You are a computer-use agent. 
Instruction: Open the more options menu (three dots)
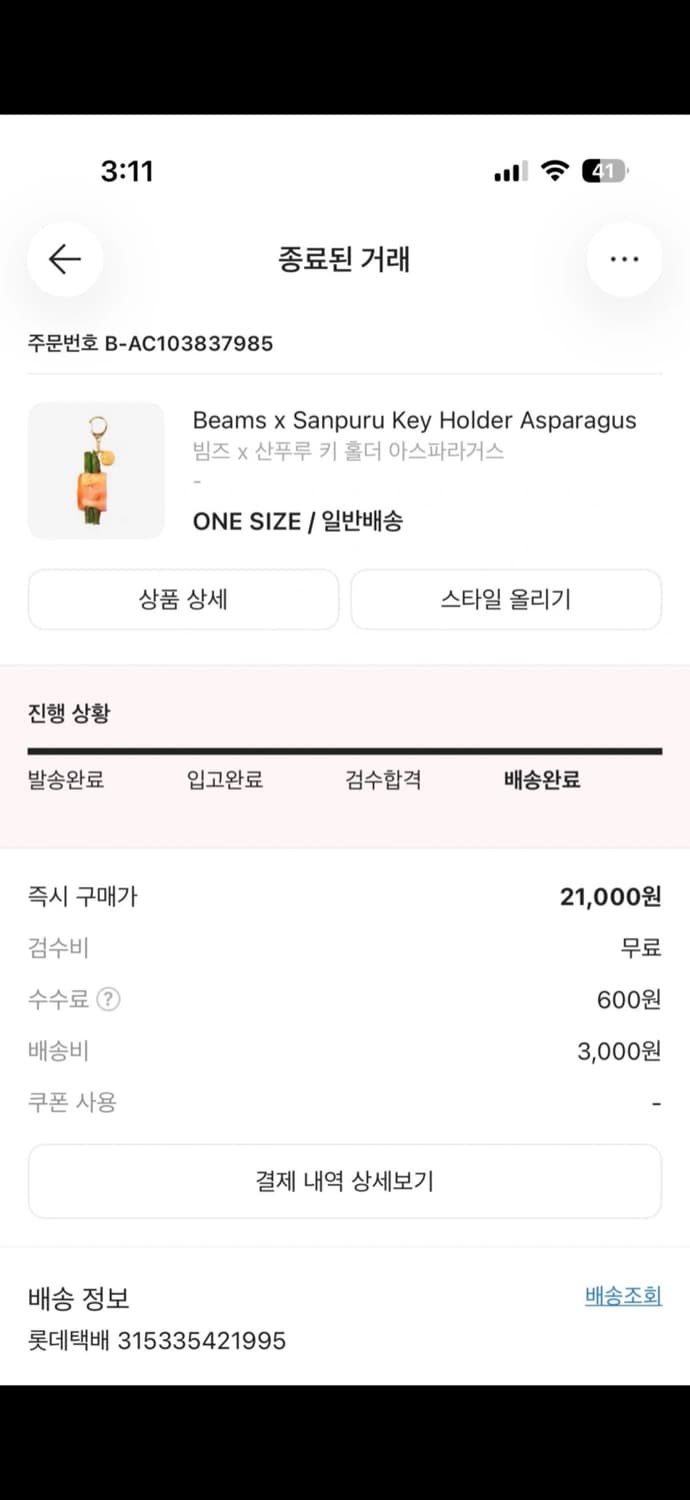(x=624, y=258)
